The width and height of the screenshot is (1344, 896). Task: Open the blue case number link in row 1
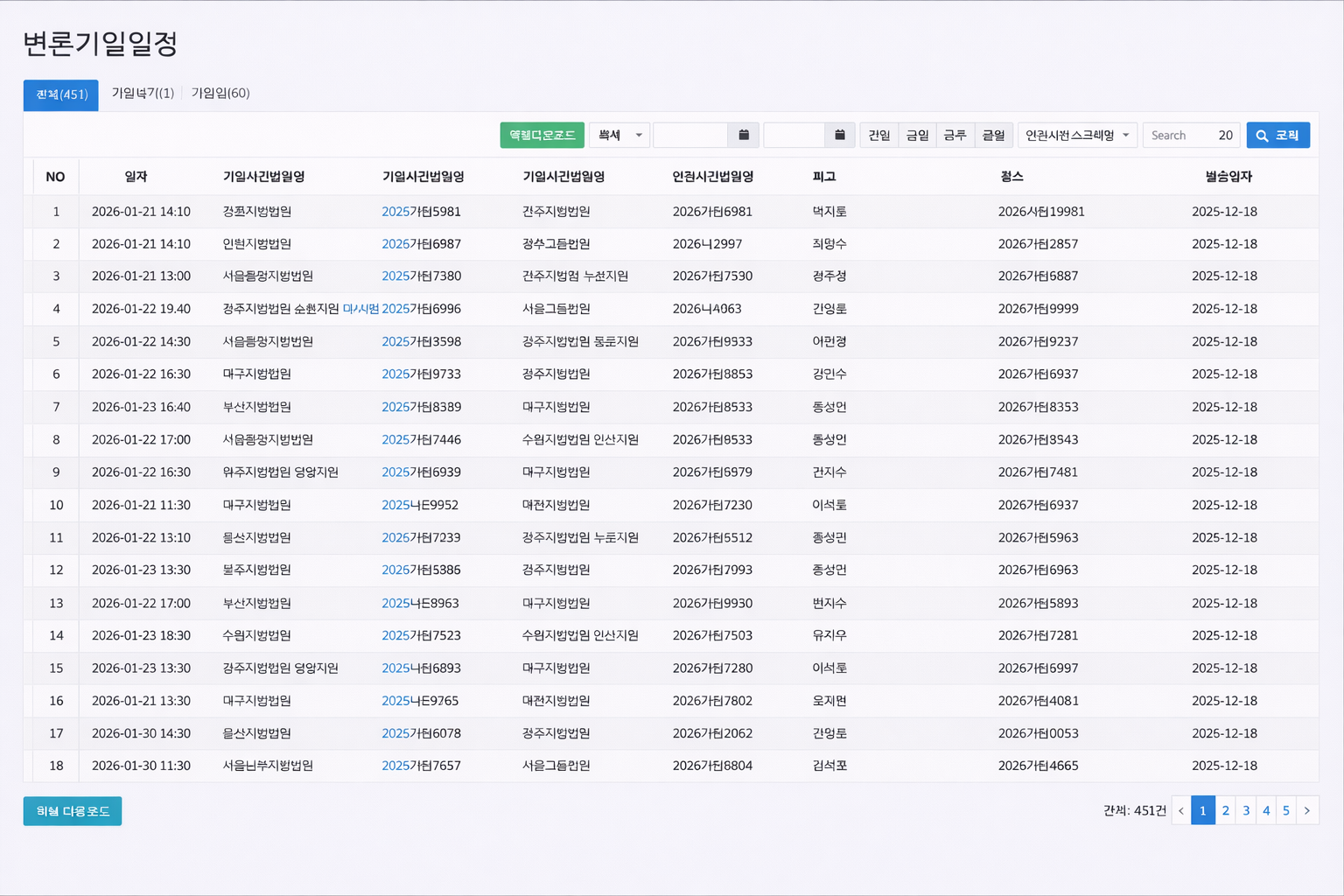tap(421, 212)
